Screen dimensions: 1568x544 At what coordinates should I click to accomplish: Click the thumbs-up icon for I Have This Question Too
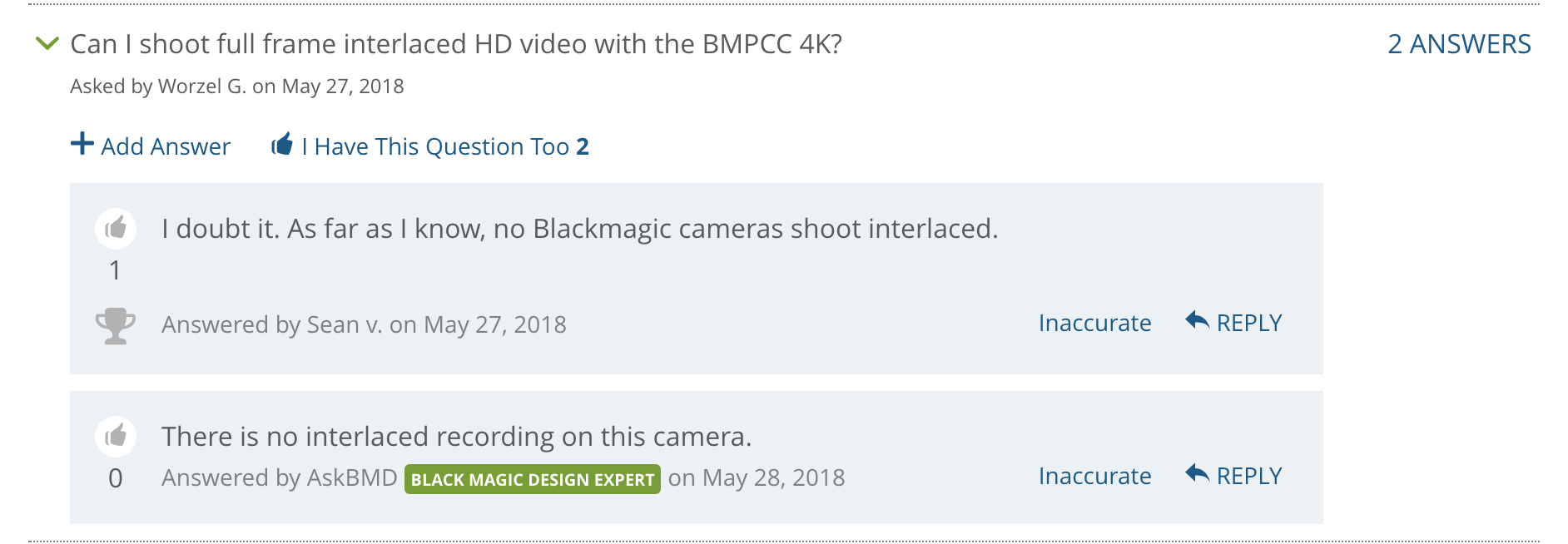(282, 145)
